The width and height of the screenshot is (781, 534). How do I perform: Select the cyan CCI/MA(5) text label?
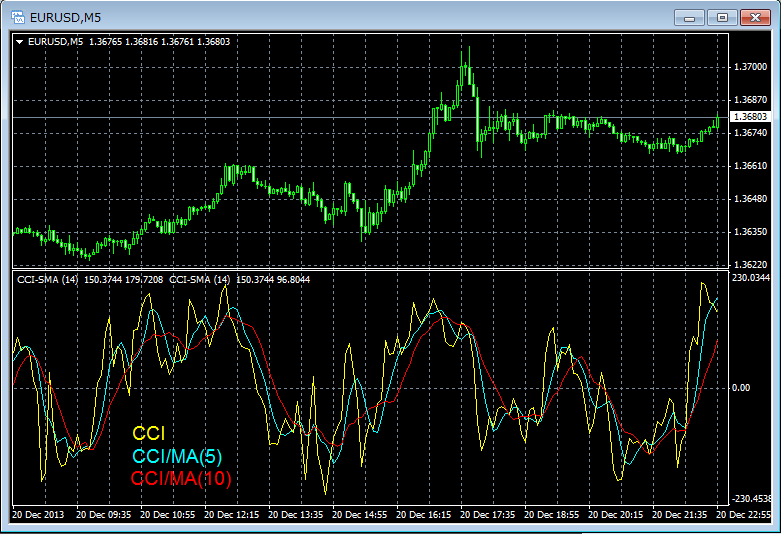coord(177,456)
